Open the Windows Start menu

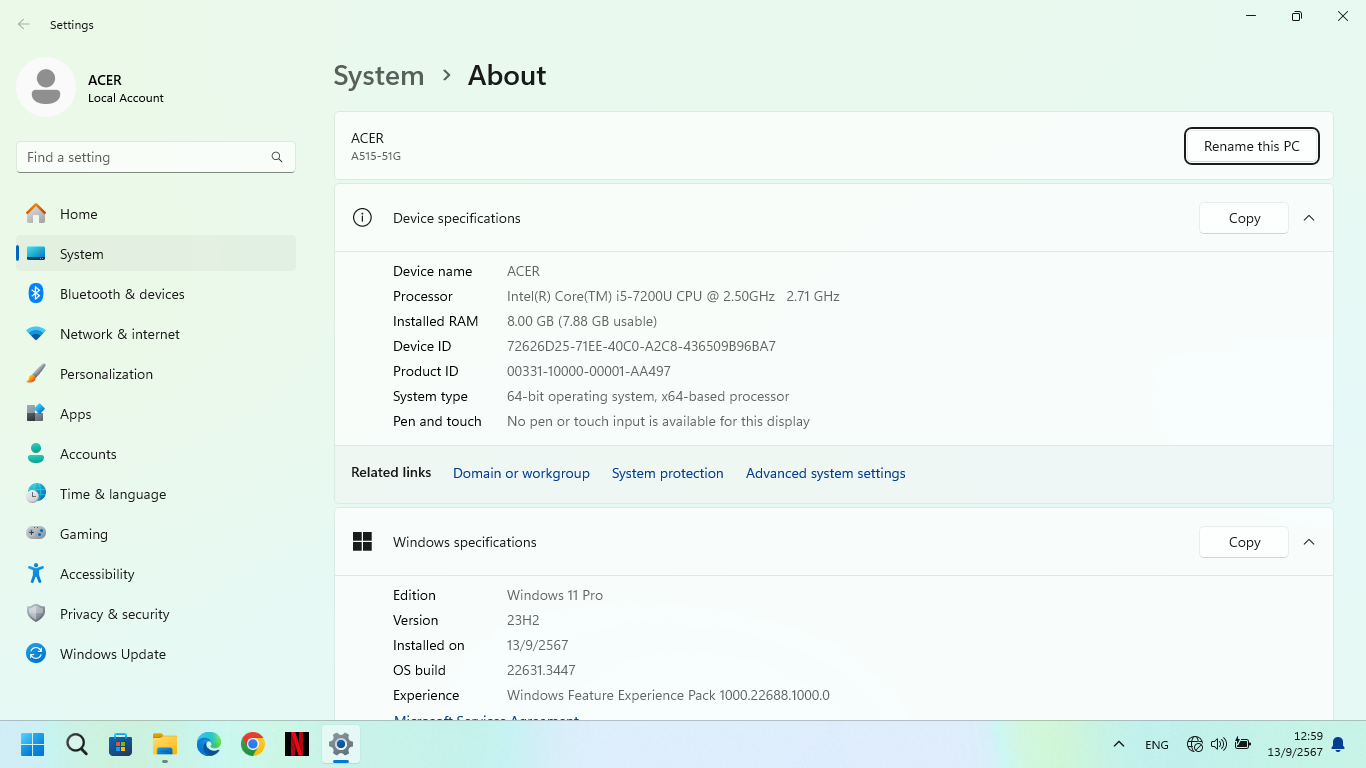(33, 744)
